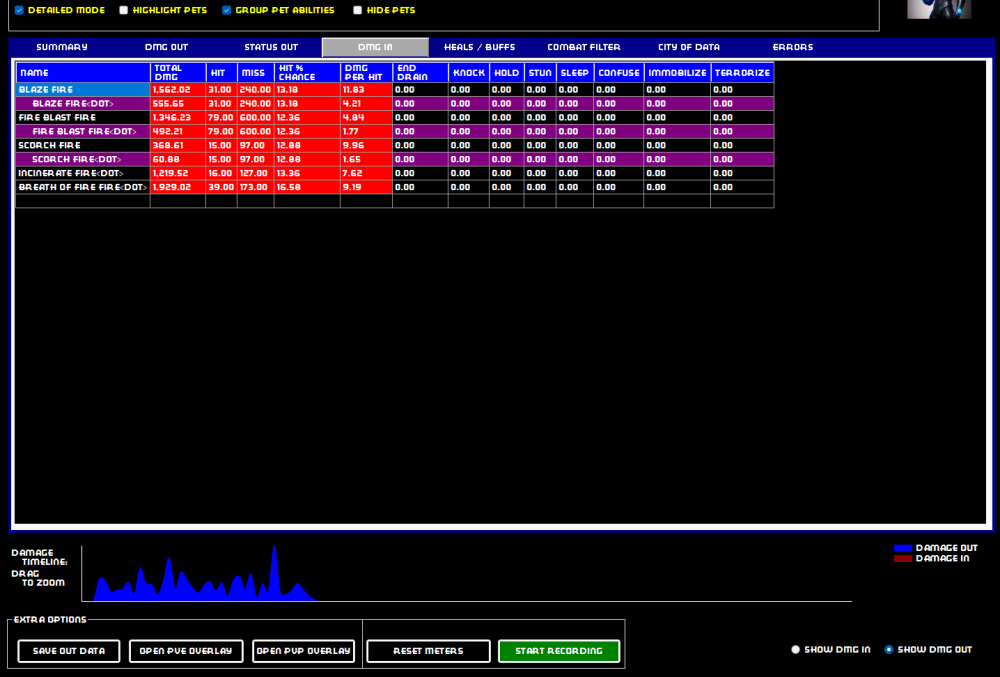1000x677 pixels.
Task: Open the Dmg Out tab
Action: click(166, 47)
